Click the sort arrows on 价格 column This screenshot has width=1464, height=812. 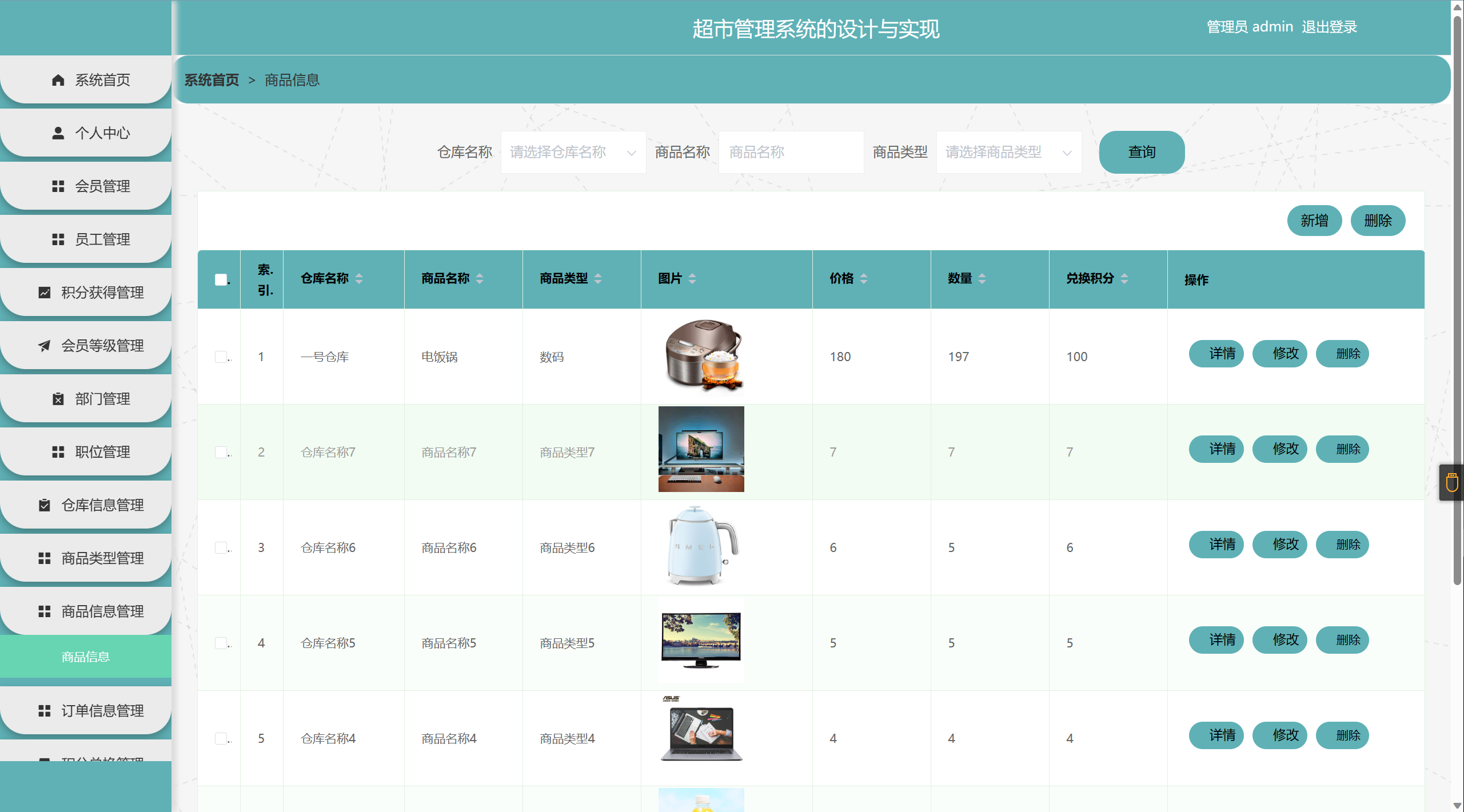coord(864,279)
